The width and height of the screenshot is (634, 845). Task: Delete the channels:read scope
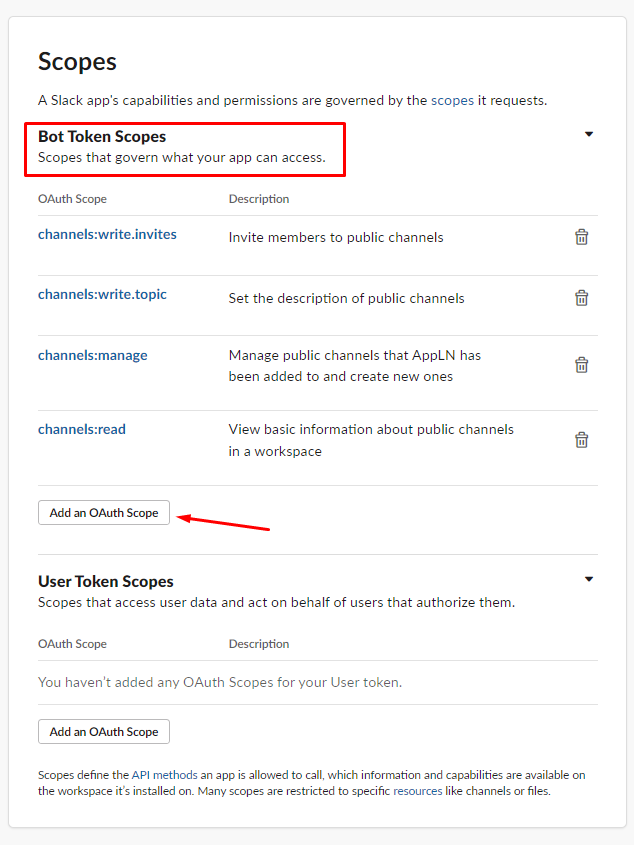point(581,440)
